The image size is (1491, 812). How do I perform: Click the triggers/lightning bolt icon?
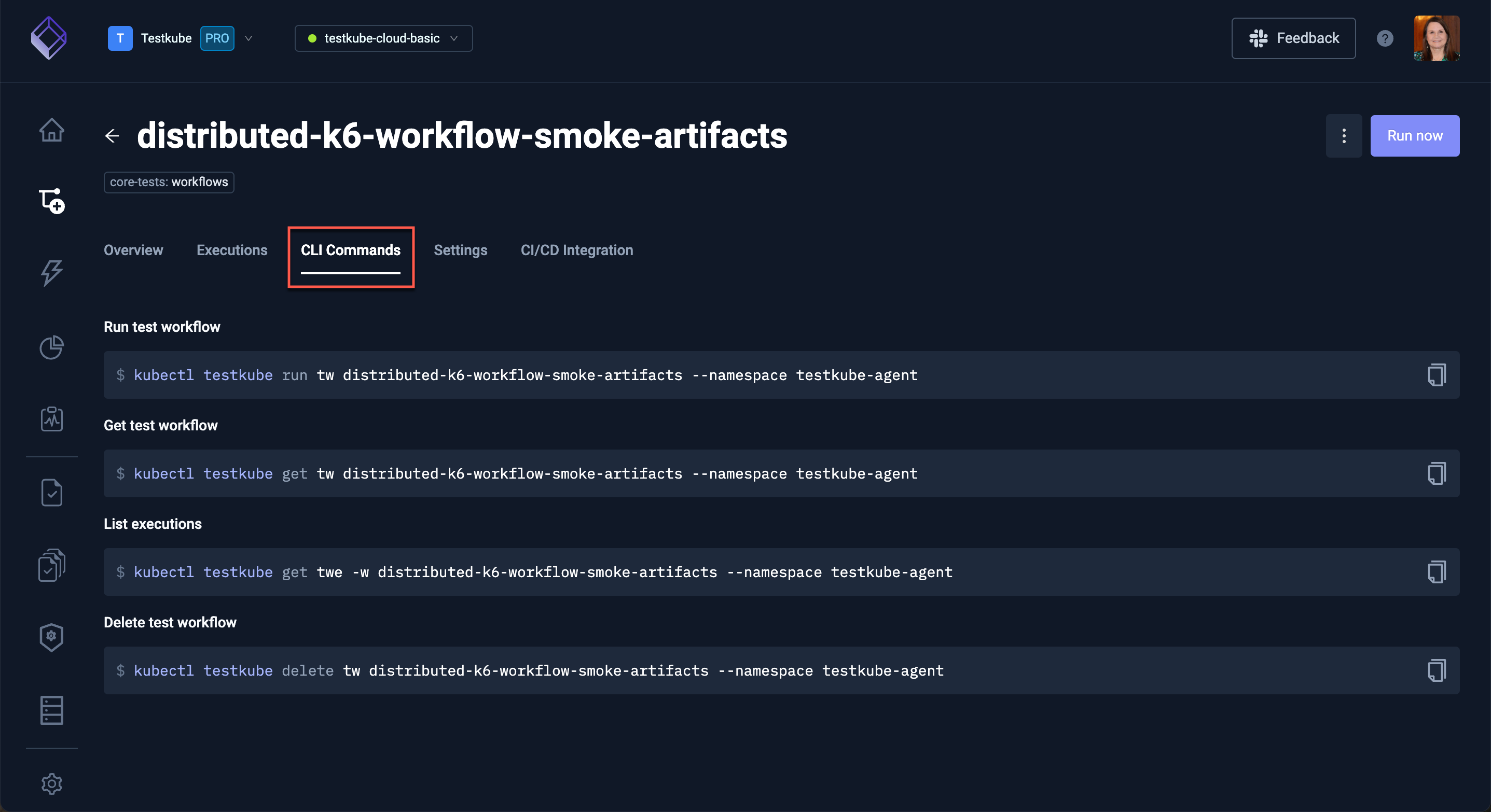[x=51, y=271]
